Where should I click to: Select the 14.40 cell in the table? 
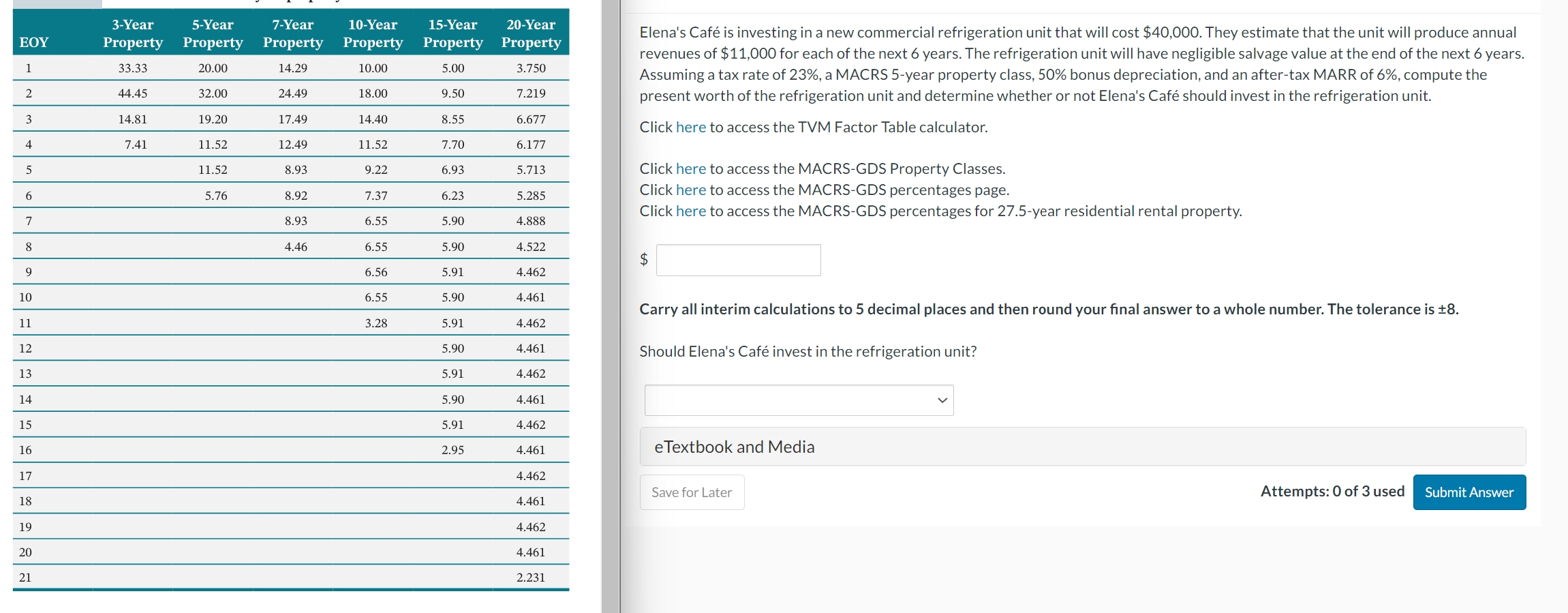[x=373, y=119]
